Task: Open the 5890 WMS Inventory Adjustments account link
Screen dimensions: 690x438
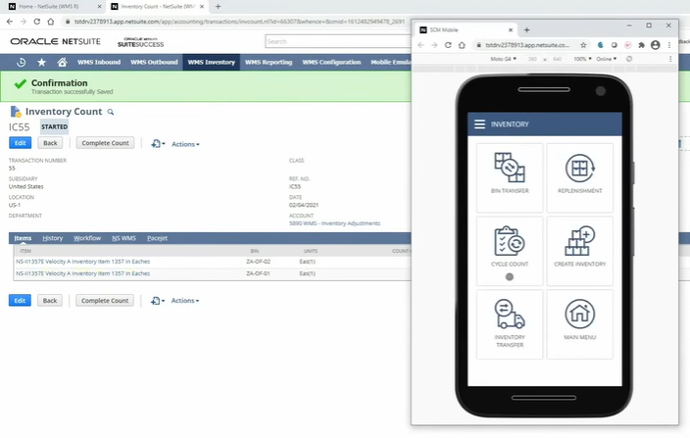Action: coord(334,223)
